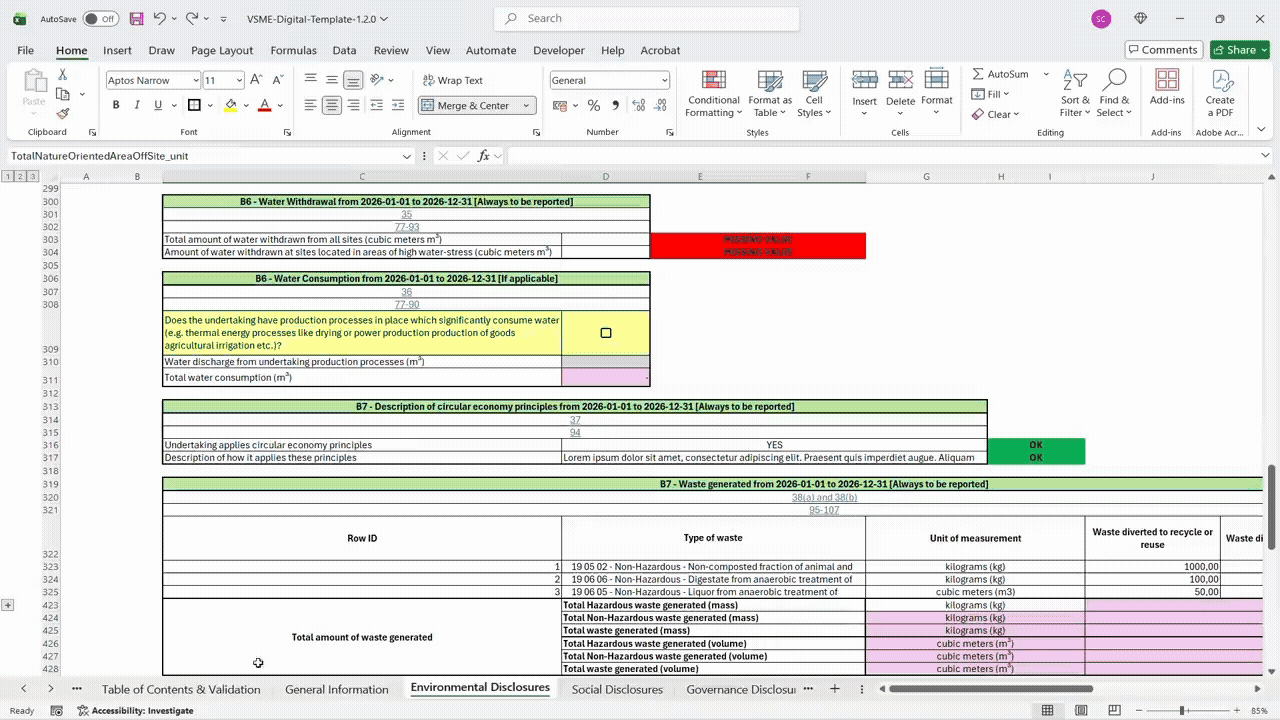Image resolution: width=1280 pixels, height=720 pixels.
Task: Click the Align Left icon
Action: pyautogui.click(x=310, y=105)
